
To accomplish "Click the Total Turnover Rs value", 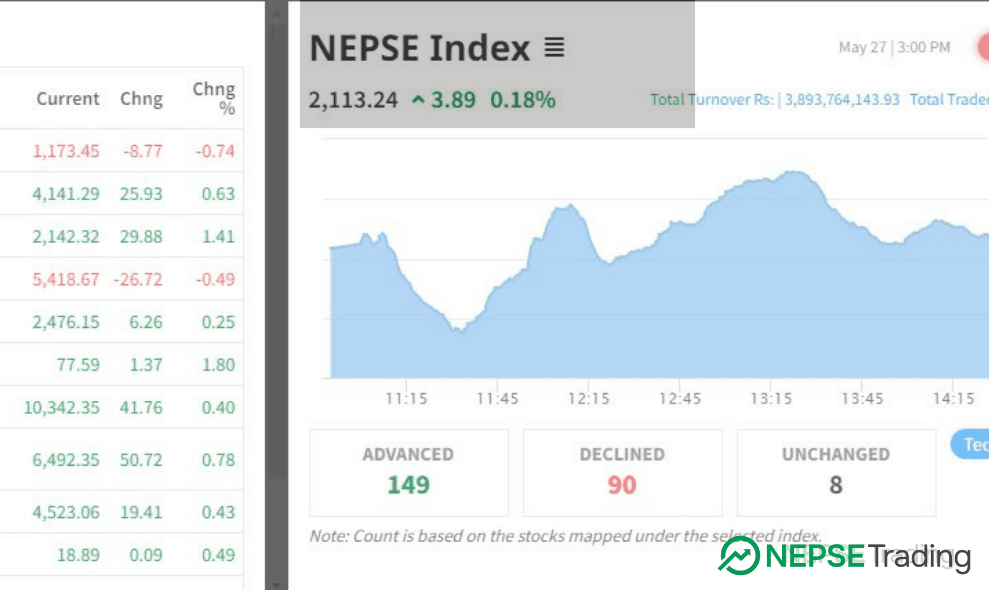I will [842, 100].
